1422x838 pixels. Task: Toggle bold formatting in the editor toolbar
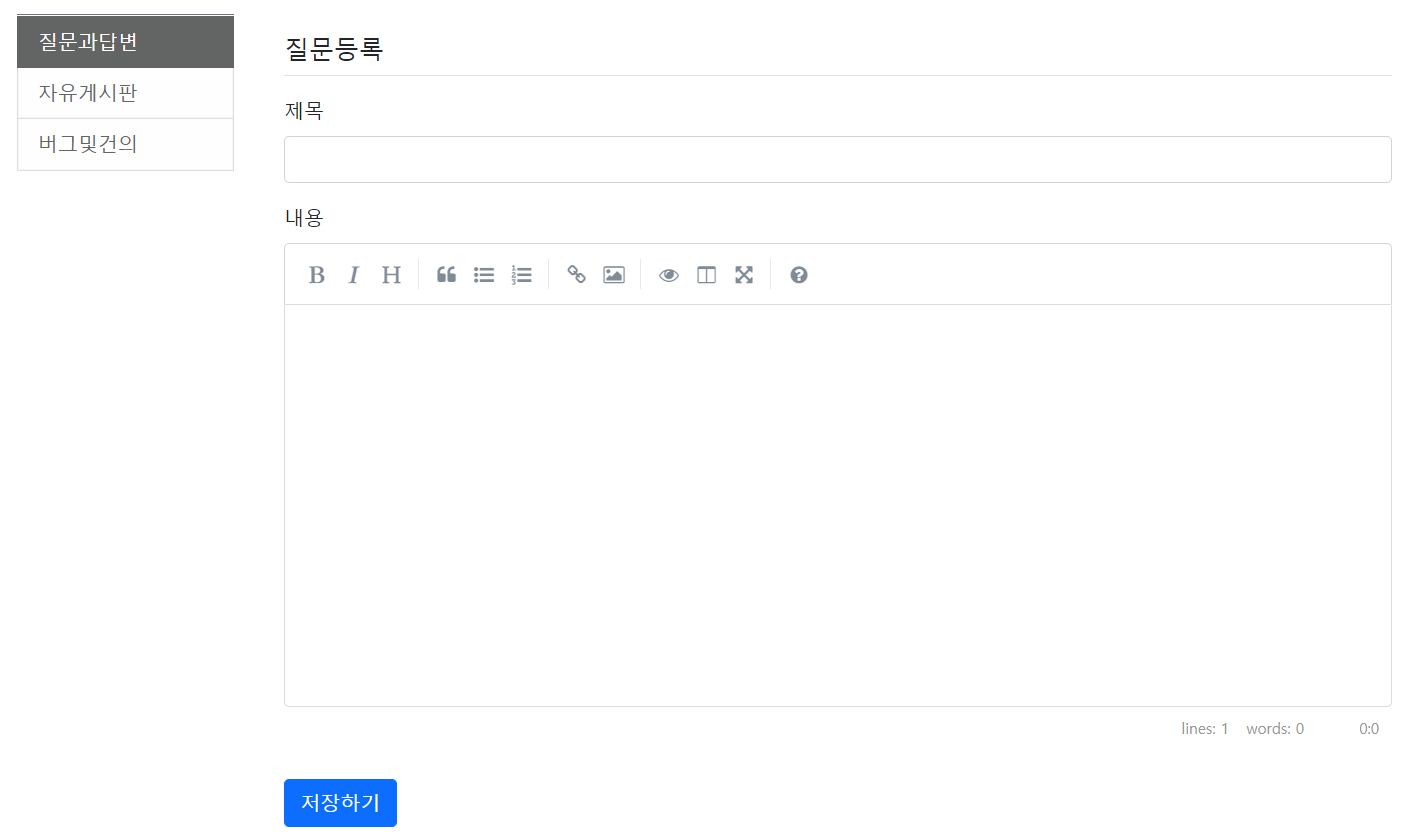click(316, 275)
